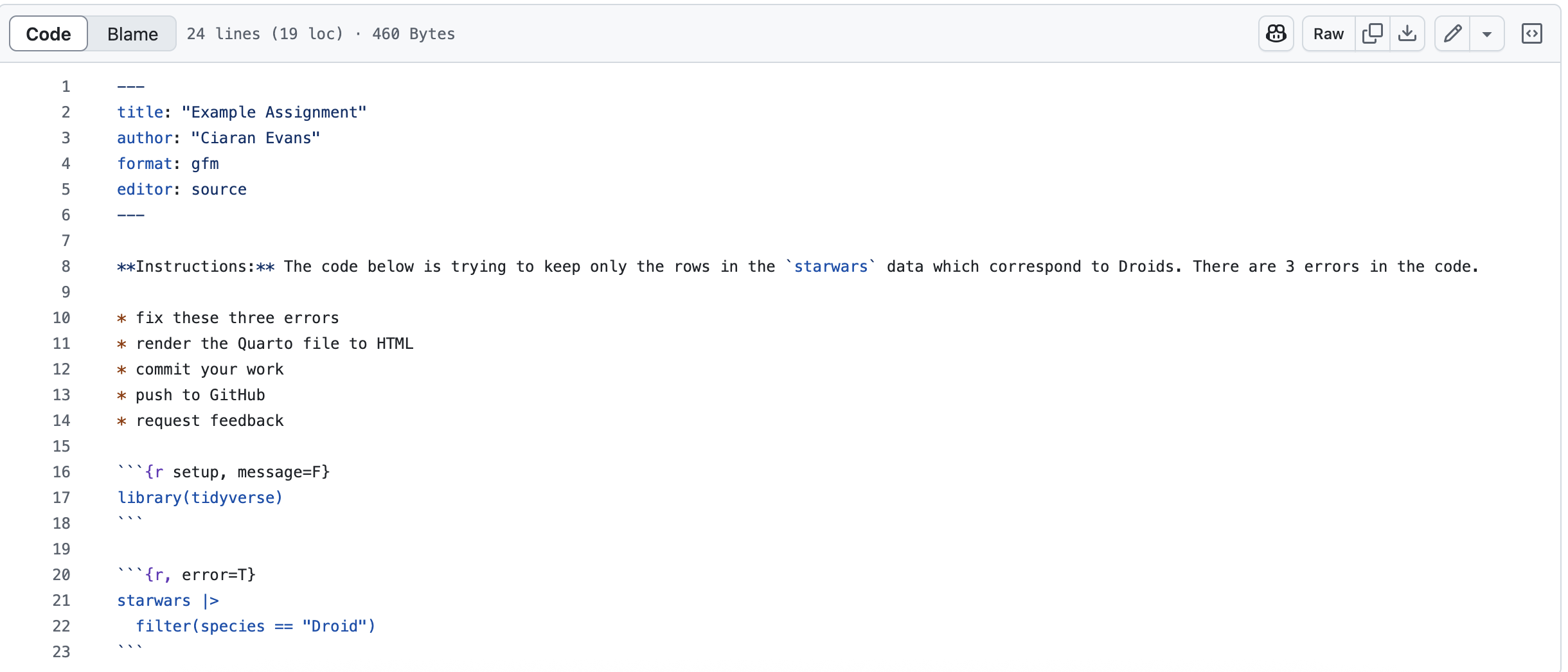Viewport: 1568px width, 672px height.
Task: Expand the additional edit options dropdown
Action: 1487,33
